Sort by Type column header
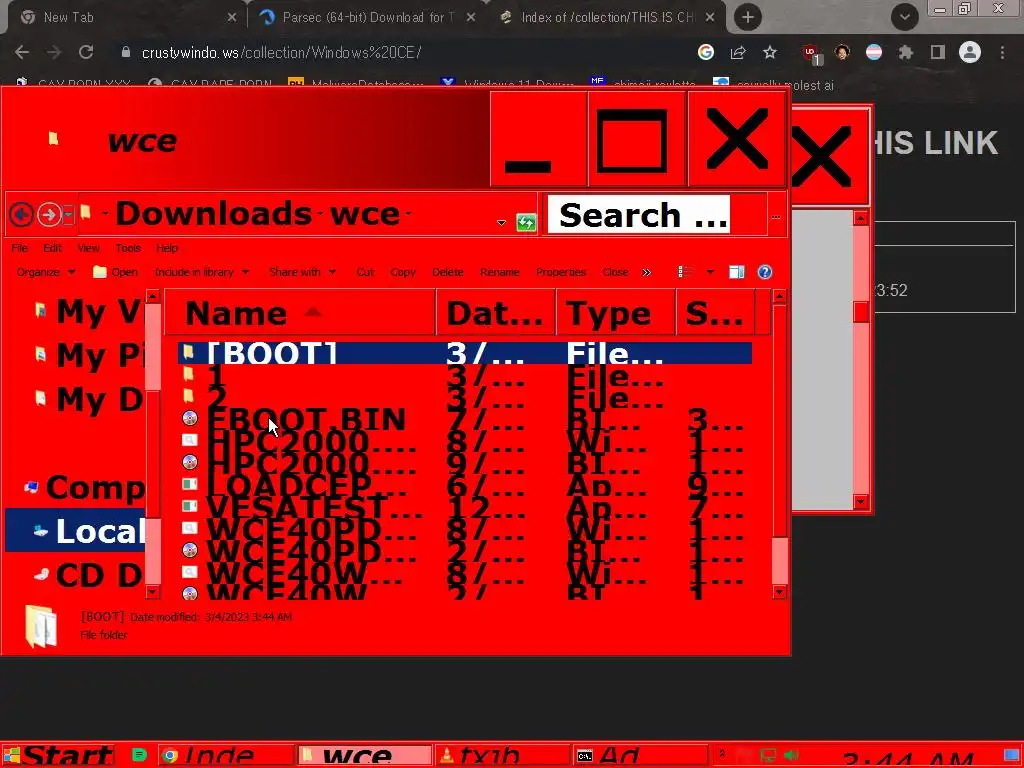 click(x=615, y=313)
